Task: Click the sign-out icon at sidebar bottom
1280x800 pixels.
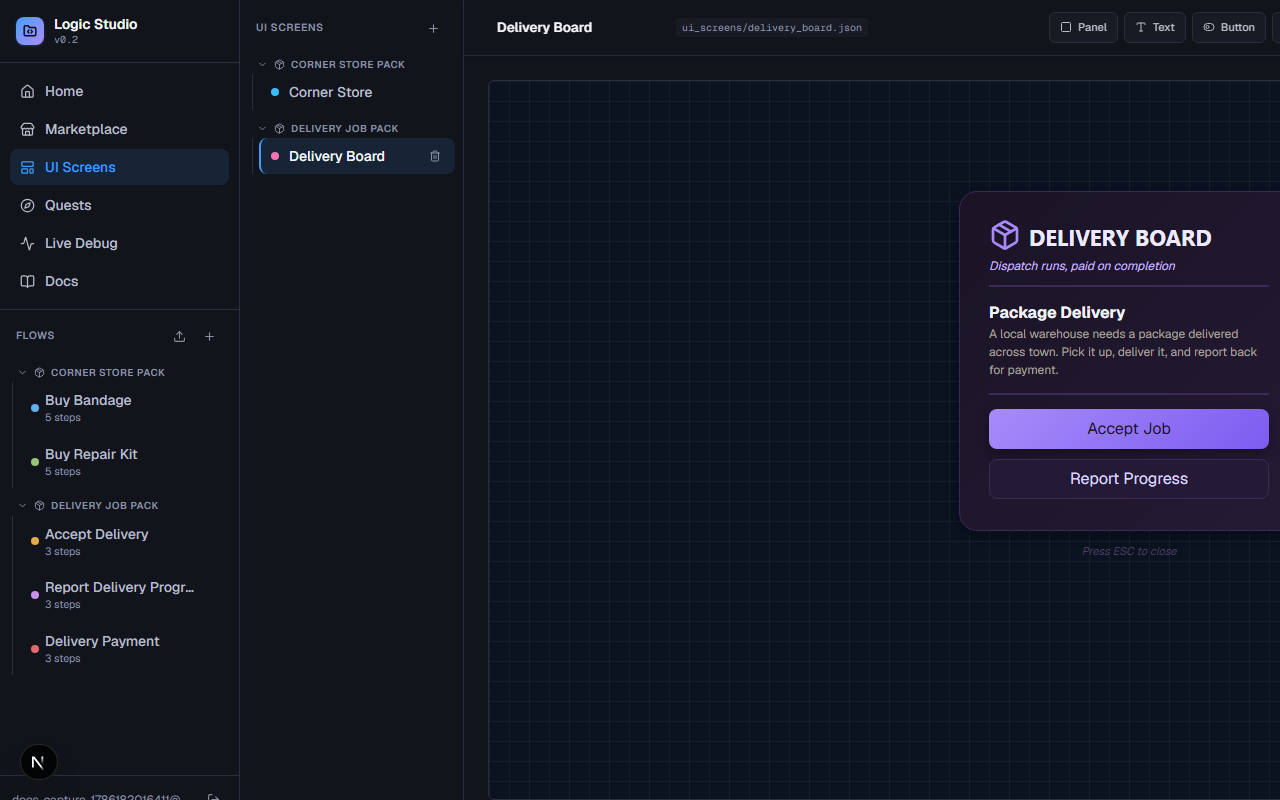Action: coord(213,797)
